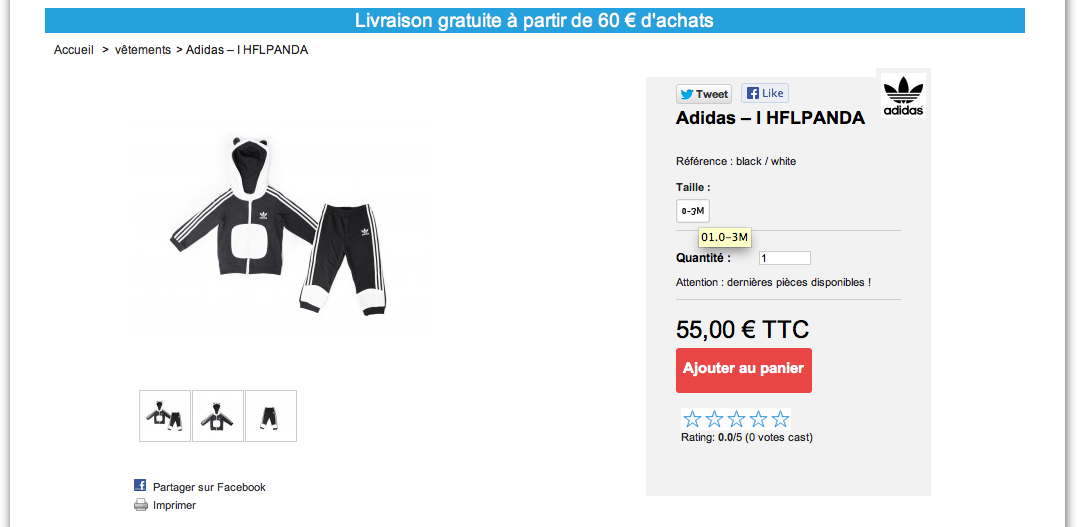Click the Quantité input field

(x=784, y=258)
